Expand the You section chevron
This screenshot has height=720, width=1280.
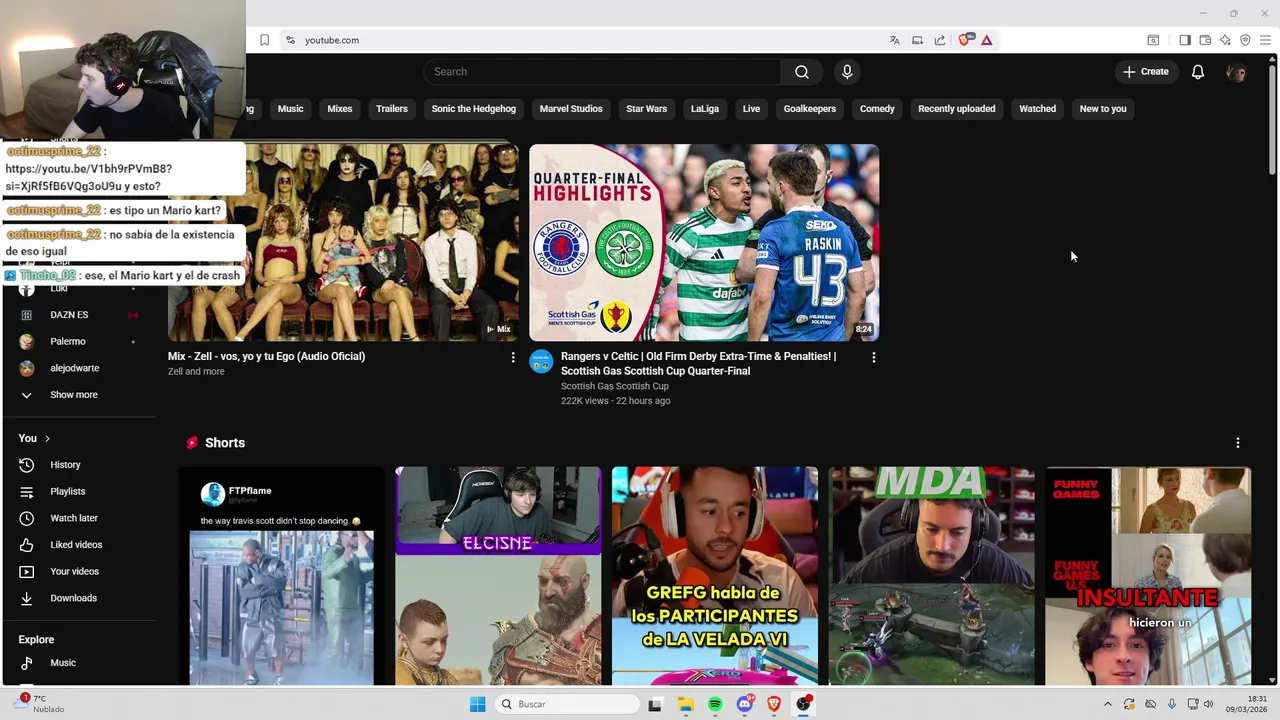[x=47, y=438]
